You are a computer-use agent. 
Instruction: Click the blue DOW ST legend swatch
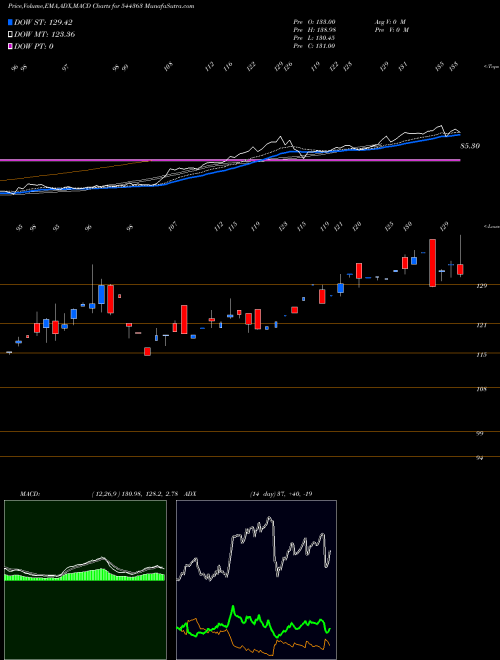click(x=10, y=22)
